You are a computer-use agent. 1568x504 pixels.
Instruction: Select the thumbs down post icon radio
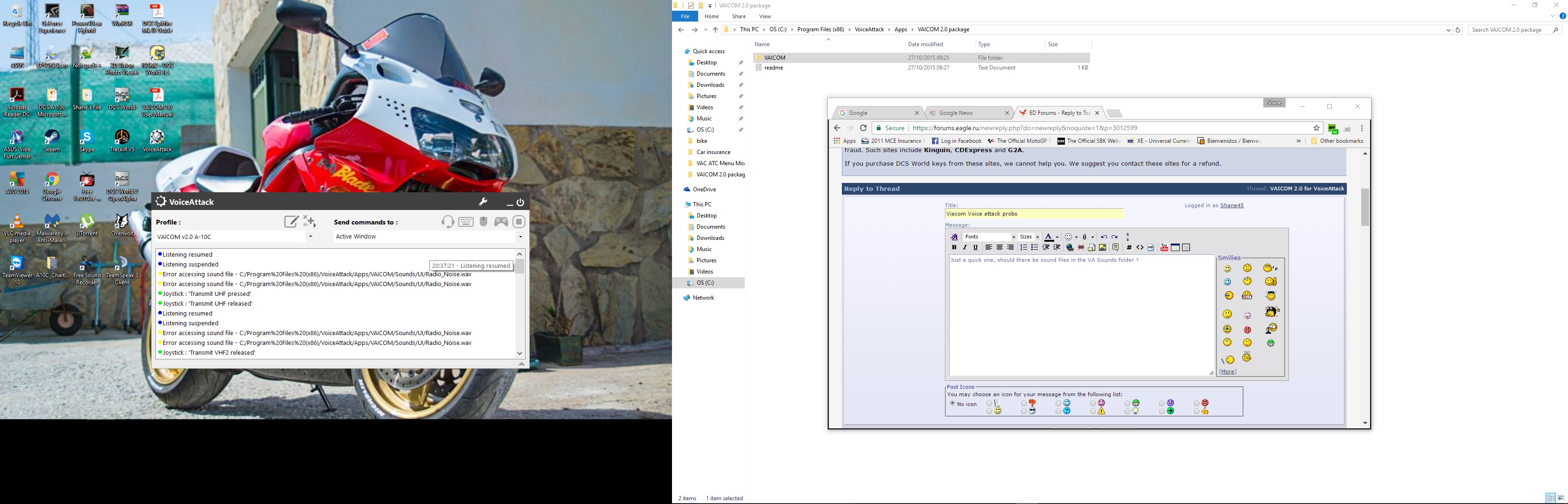1024,404
